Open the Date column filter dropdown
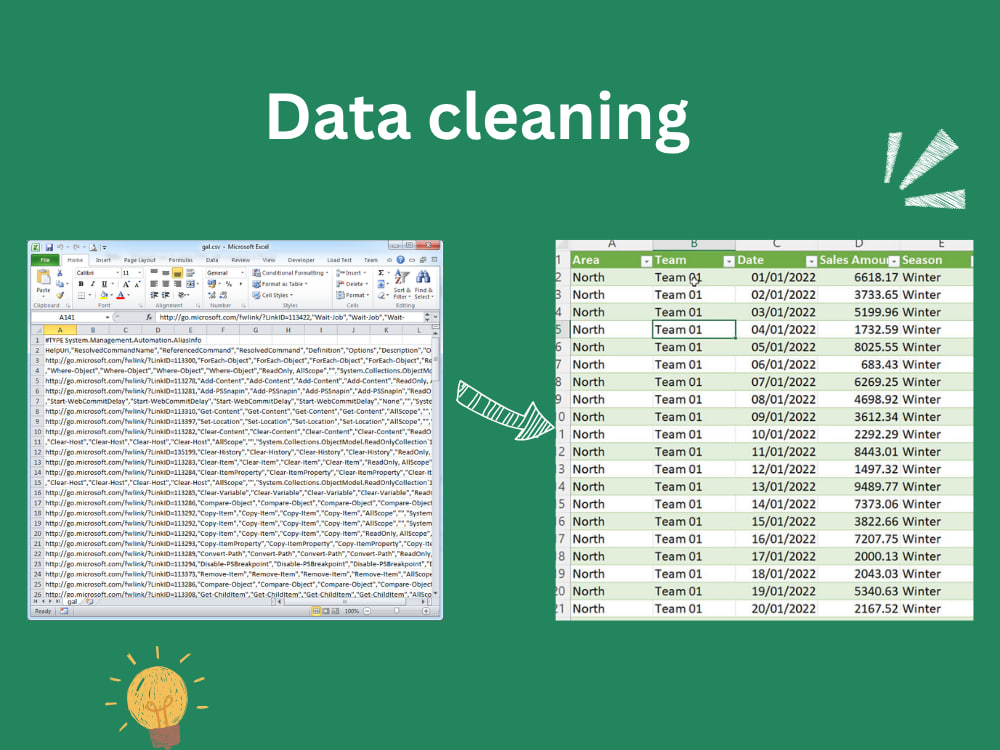This screenshot has height=750, width=1000. point(811,261)
